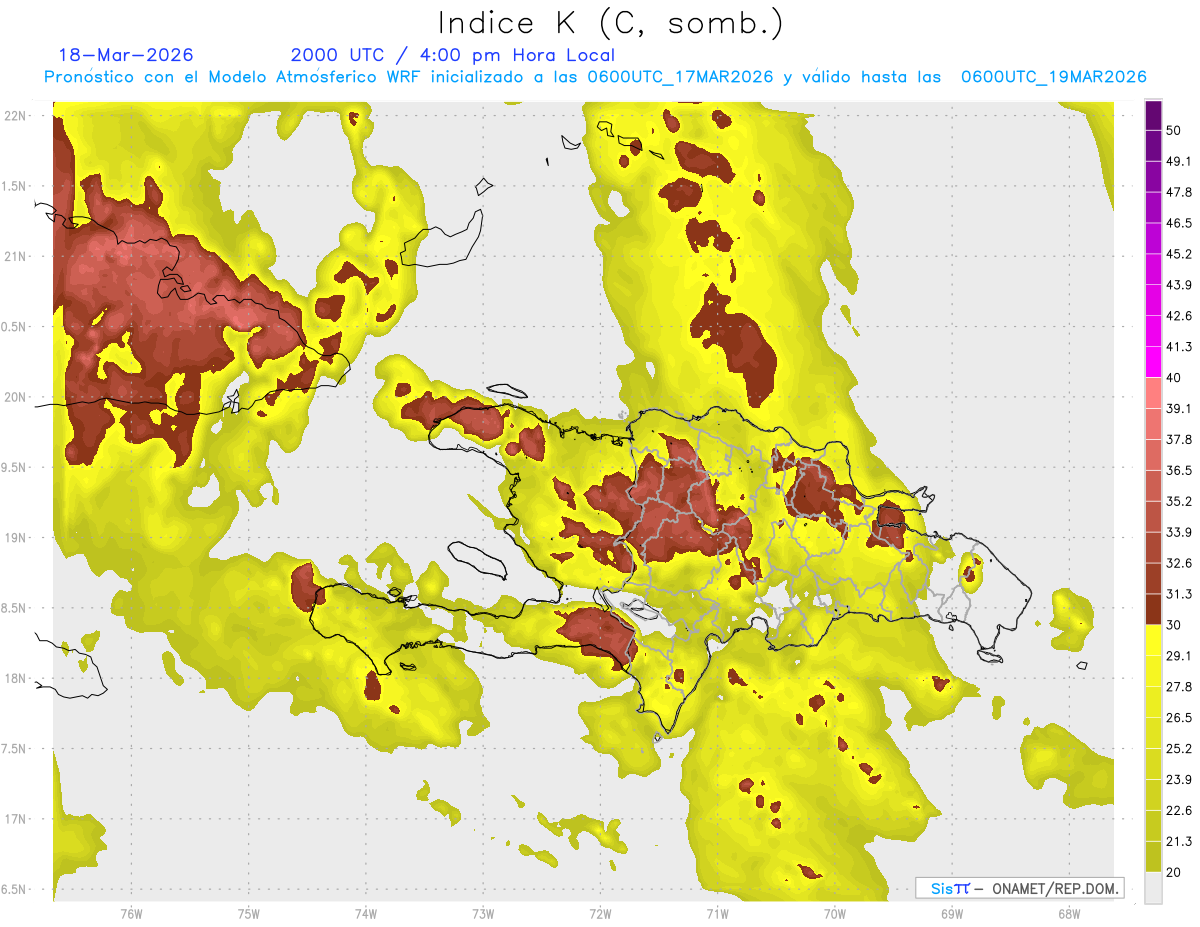Click the map title 'Indice K (C, somb.)'

tap(611, 23)
